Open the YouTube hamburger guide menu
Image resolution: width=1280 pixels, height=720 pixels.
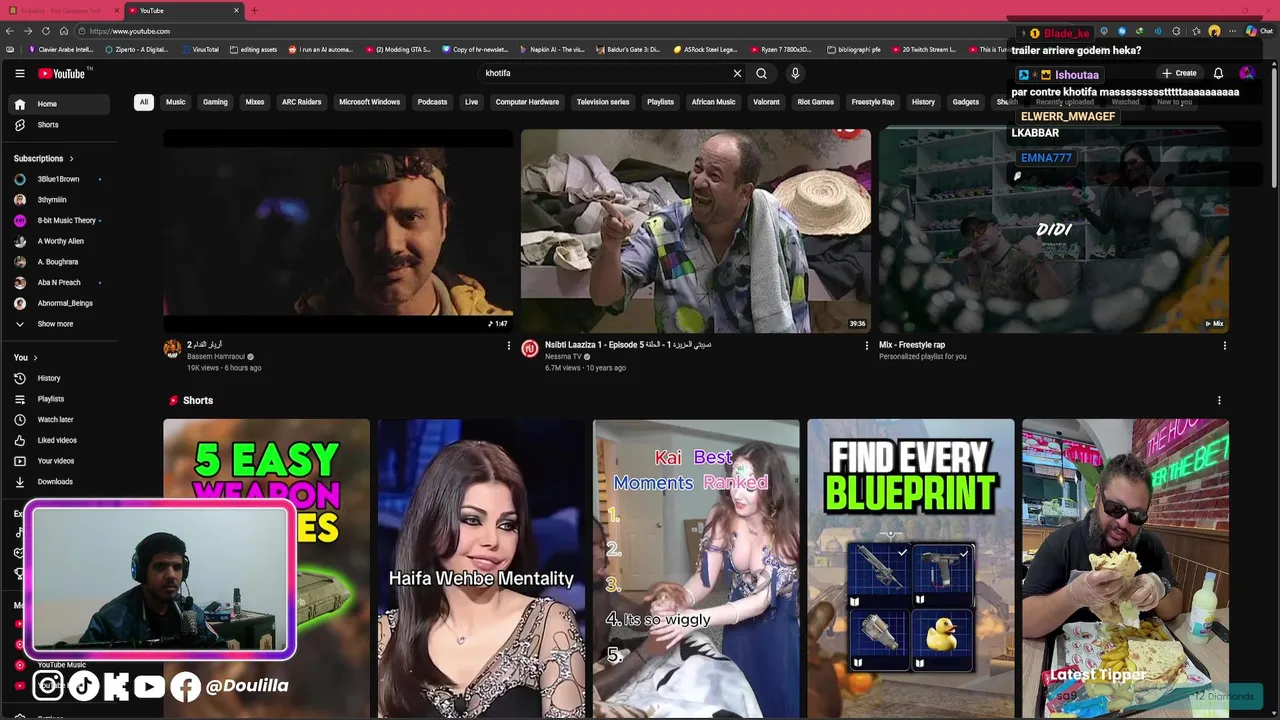19,73
